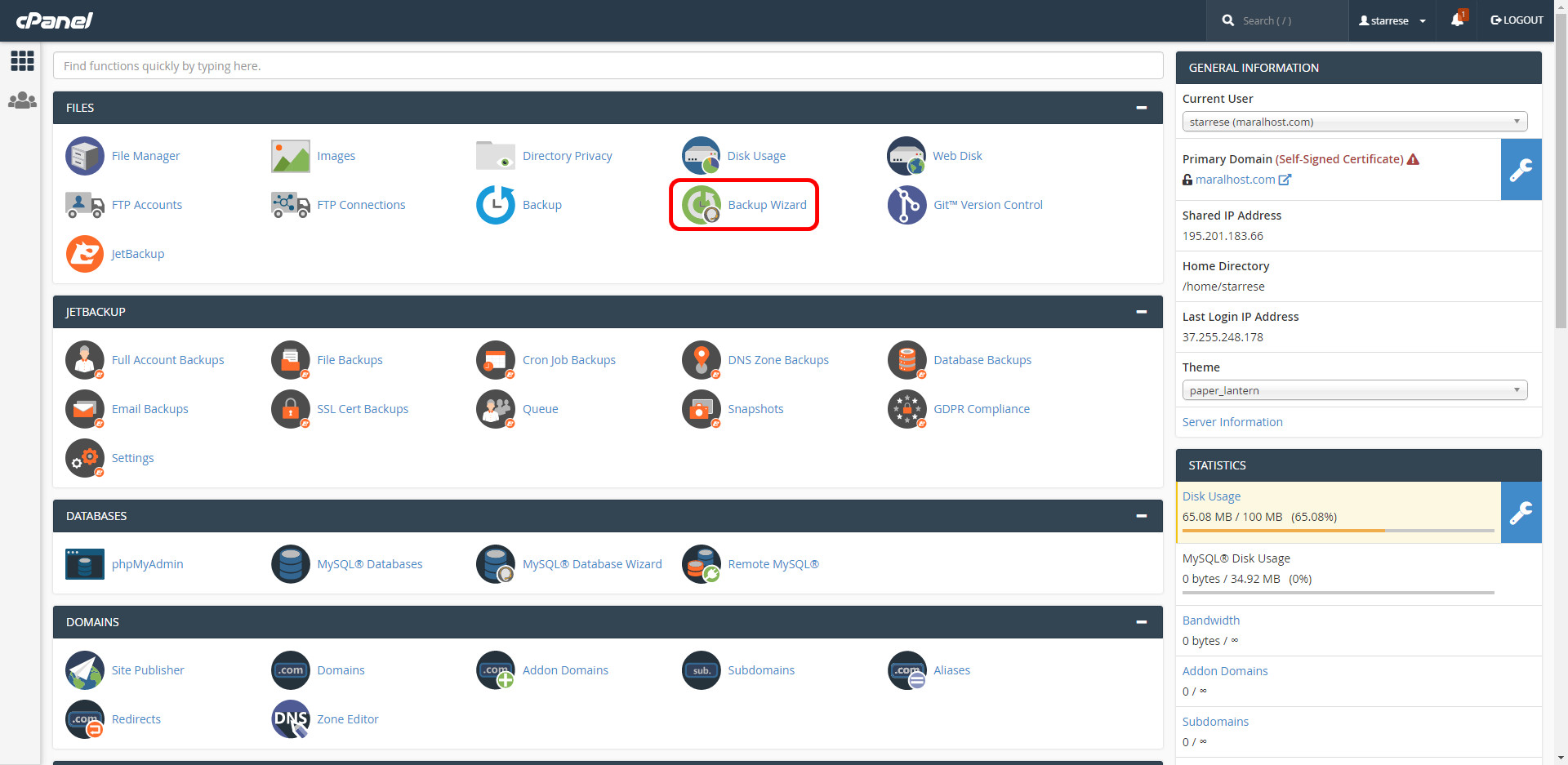Screen dimensions: 1568x765
Task: Click the Self-Signed Certificate warning icon
Action: click(1413, 159)
